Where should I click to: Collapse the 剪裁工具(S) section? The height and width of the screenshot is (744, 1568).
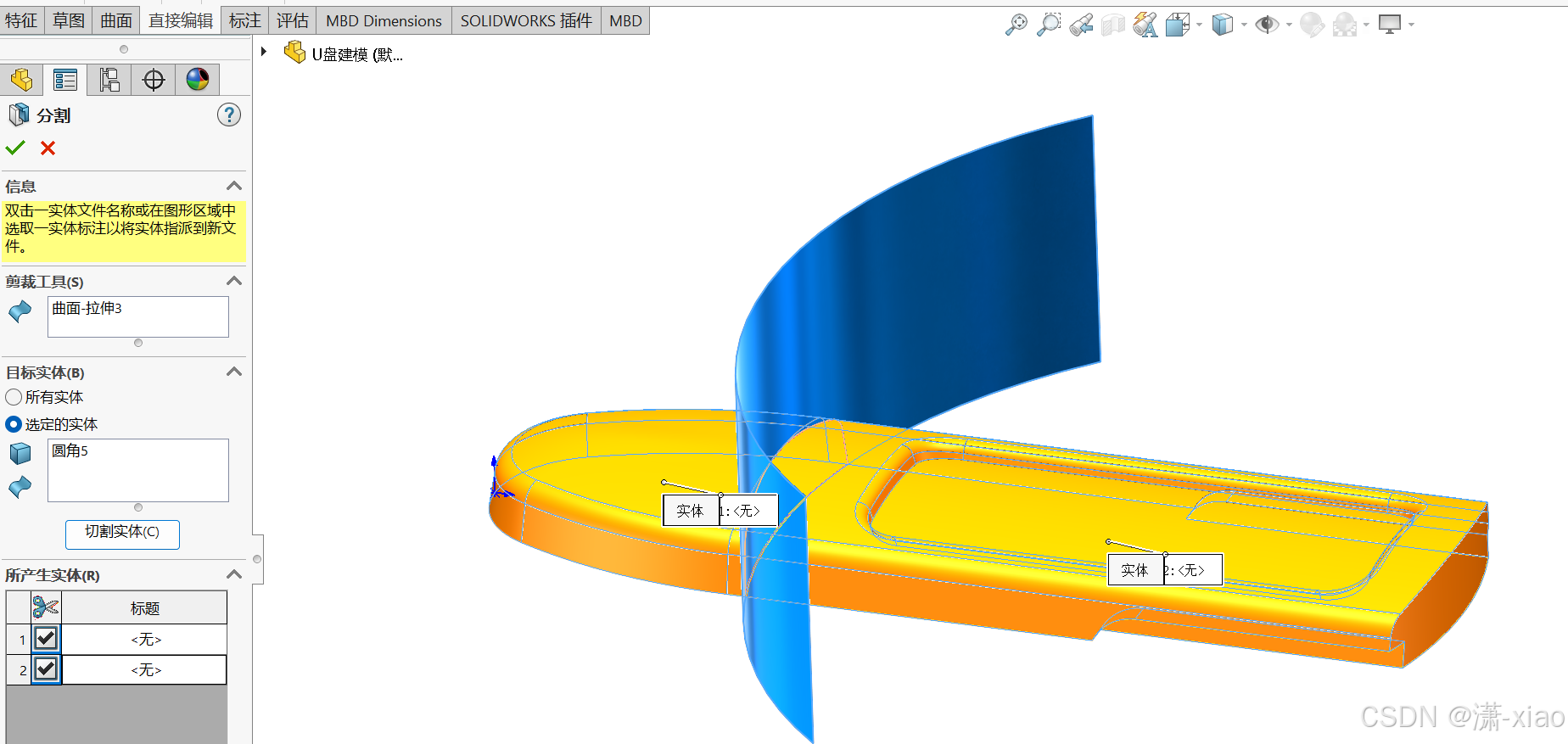tap(235, 281)
